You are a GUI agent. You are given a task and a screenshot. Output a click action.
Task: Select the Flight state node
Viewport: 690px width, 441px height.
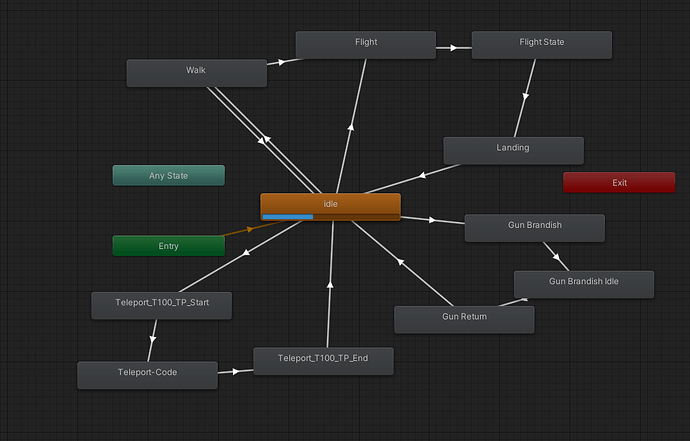click(366, 45)
